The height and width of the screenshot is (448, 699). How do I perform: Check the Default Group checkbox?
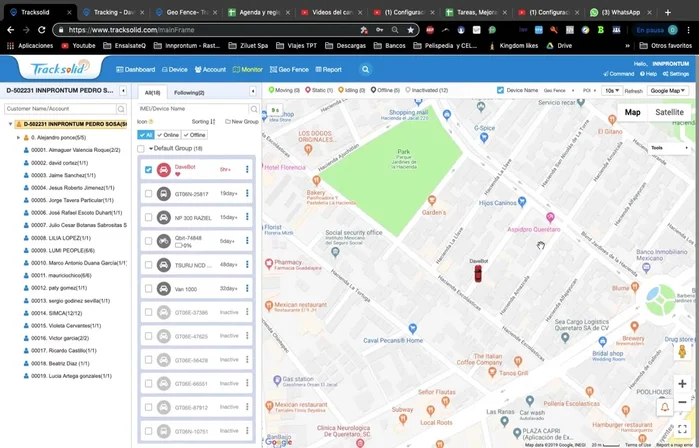pos(141,148)
